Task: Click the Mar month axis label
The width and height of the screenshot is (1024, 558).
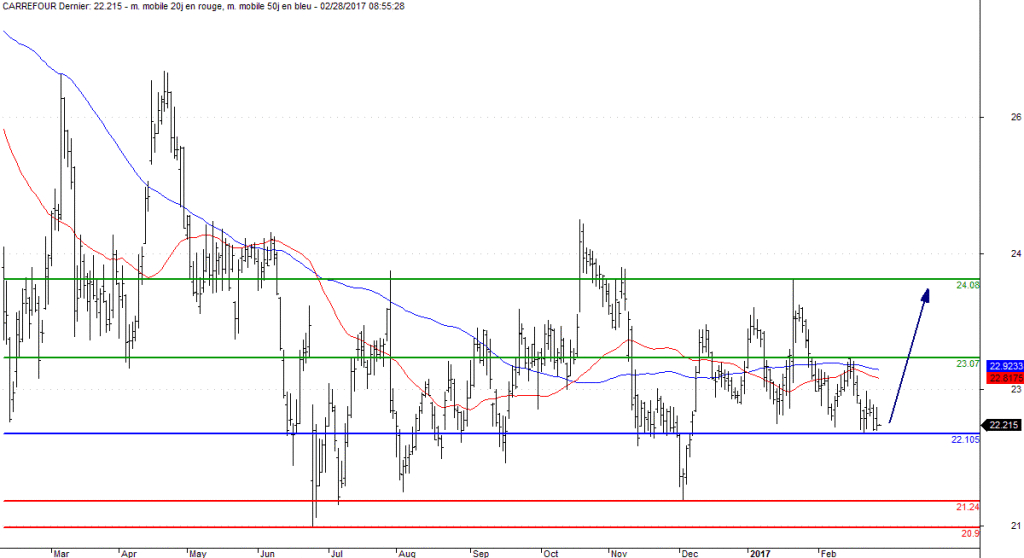Action: [61, 553]
